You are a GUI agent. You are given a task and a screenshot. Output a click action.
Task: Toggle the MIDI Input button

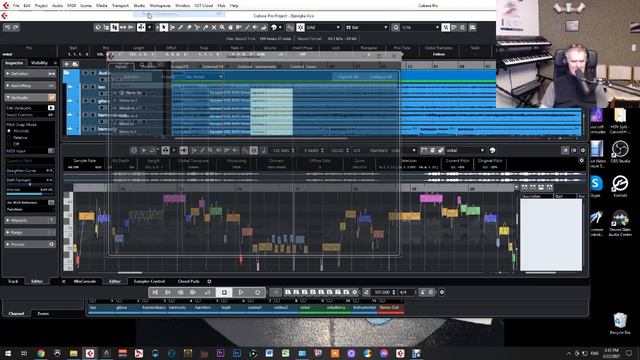[x=51, y=151]
